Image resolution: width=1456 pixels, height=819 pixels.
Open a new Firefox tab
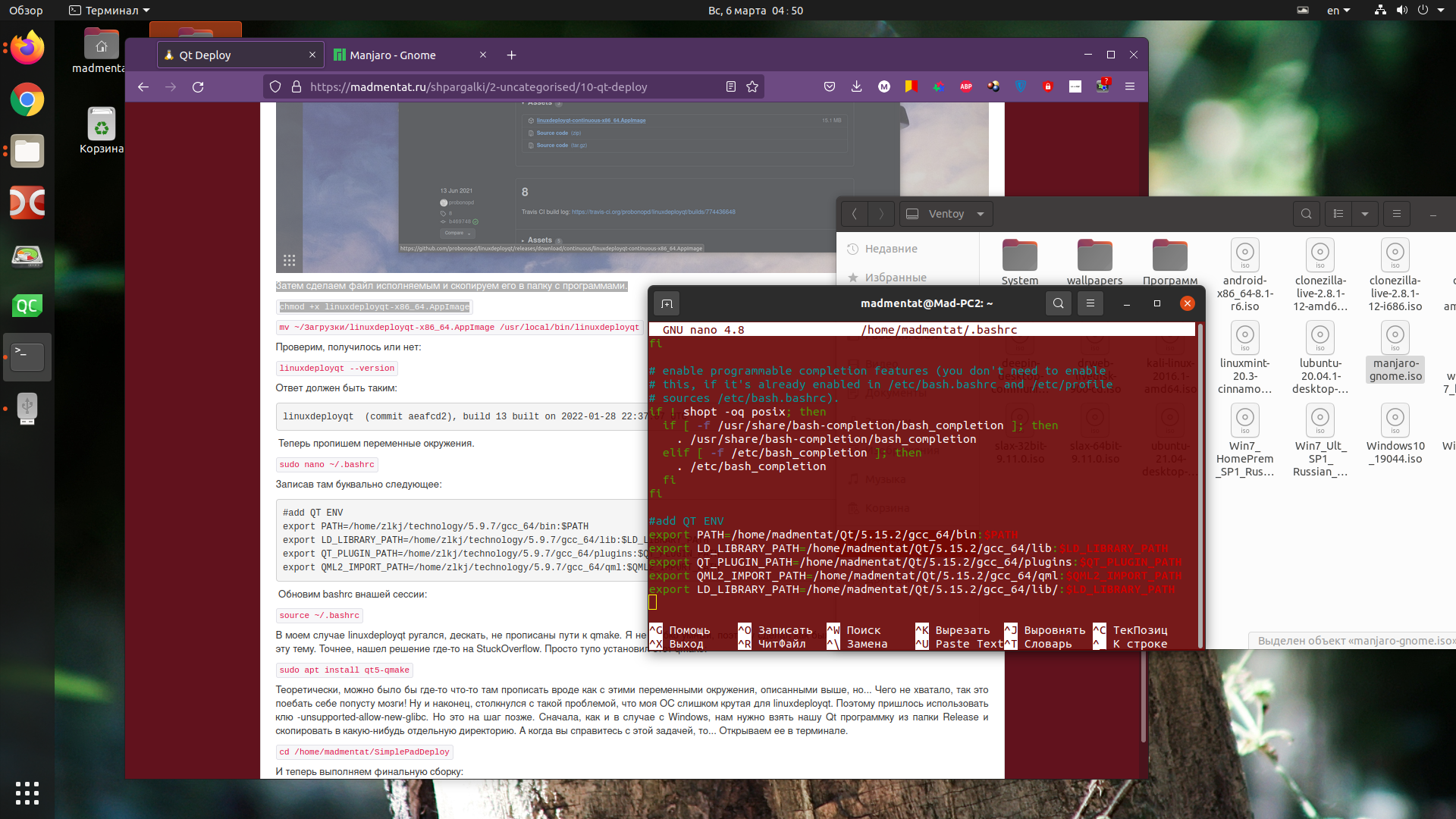512,55
